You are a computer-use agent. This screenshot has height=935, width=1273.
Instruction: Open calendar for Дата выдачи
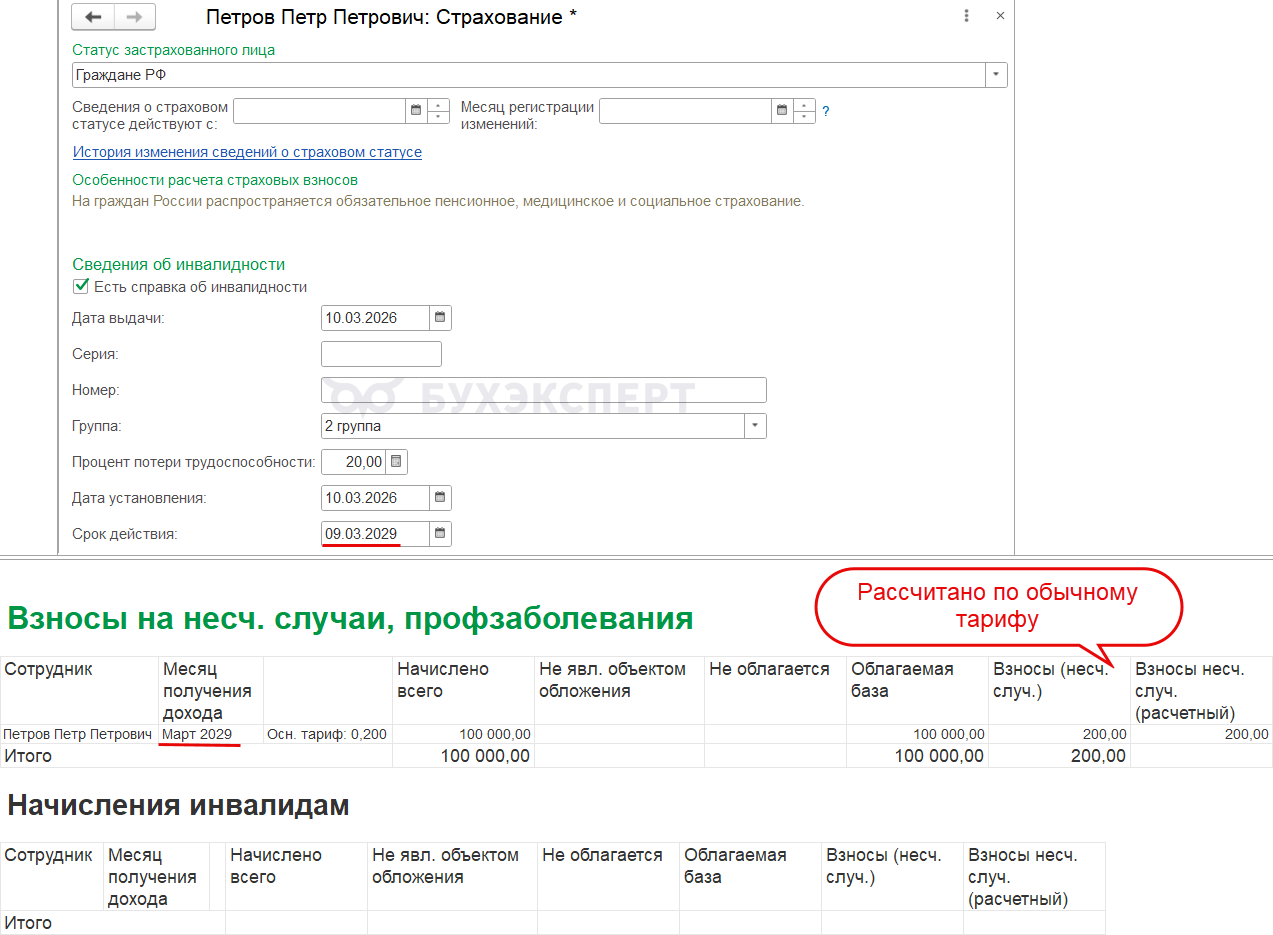[x=440, y=318]
